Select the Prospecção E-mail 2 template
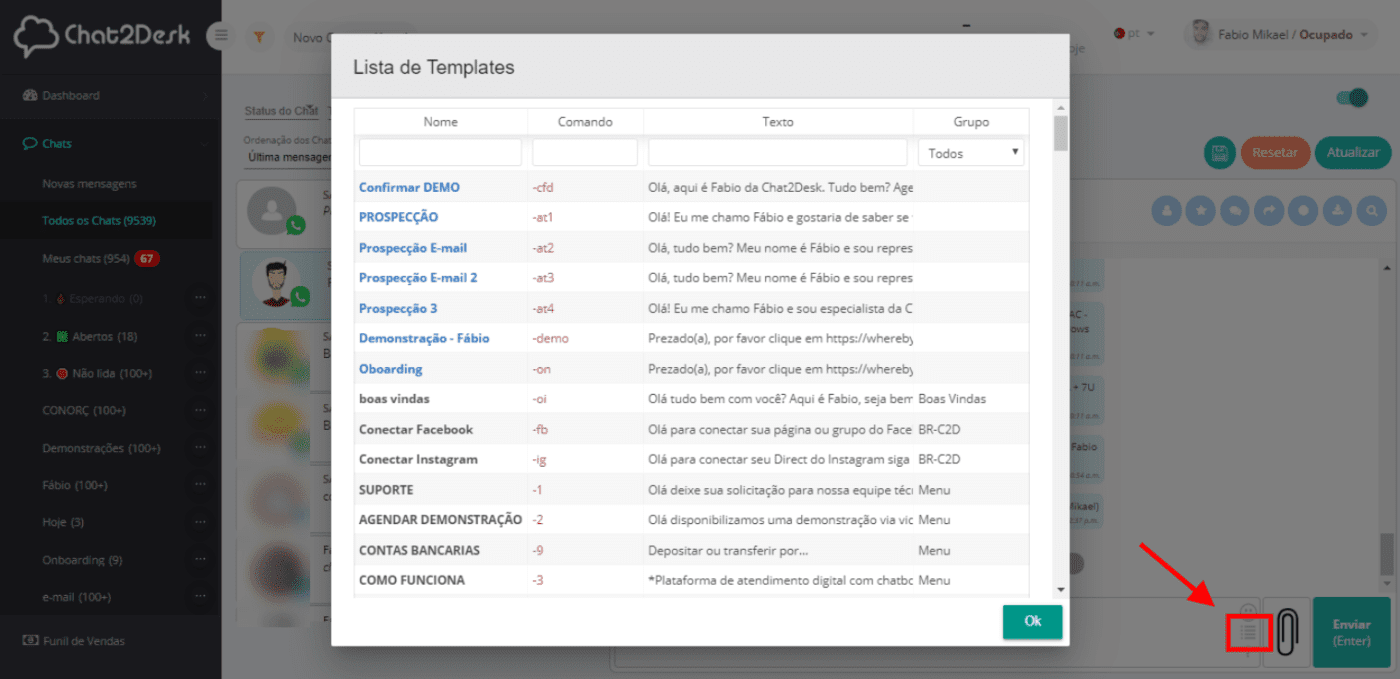This screenshot has height=679, width=1400. pos(418,278)
